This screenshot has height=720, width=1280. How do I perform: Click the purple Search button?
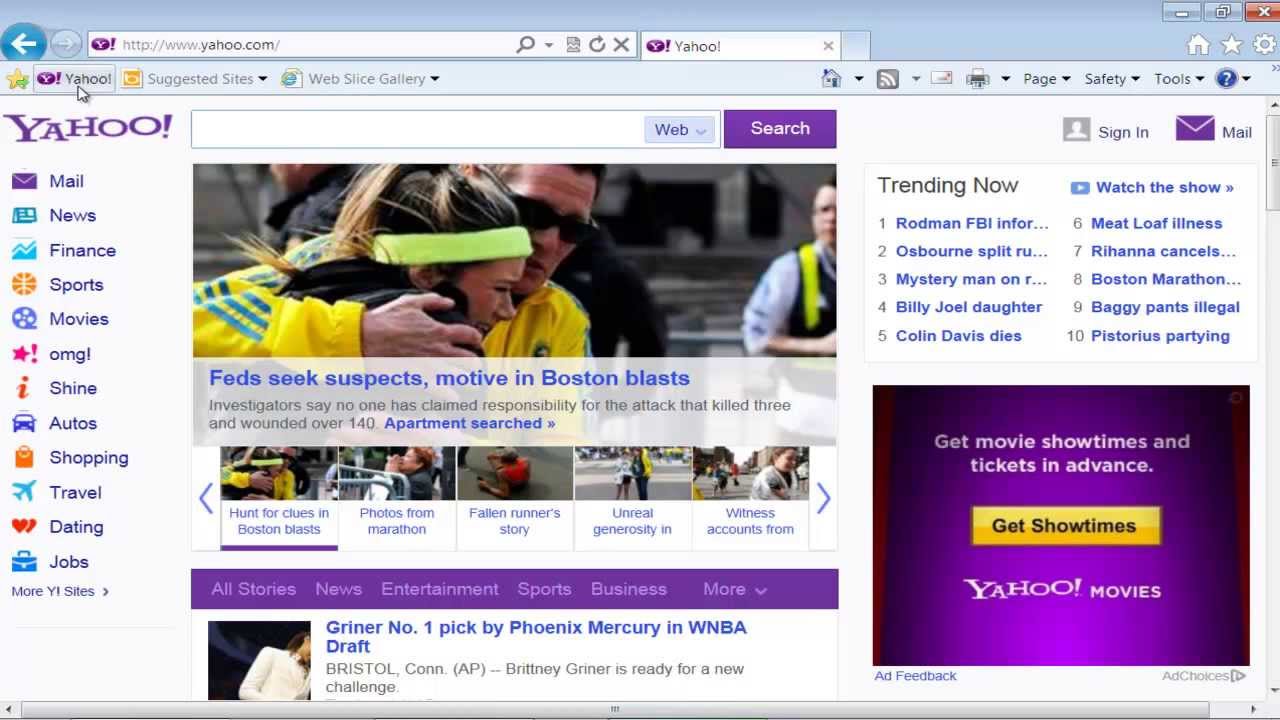780,129
